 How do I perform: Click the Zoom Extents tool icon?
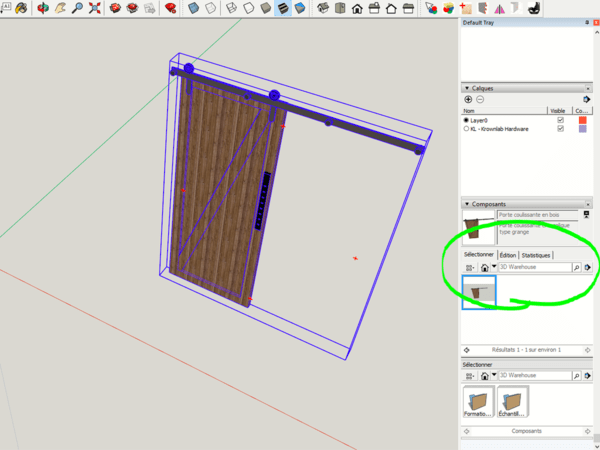(93, 8)
